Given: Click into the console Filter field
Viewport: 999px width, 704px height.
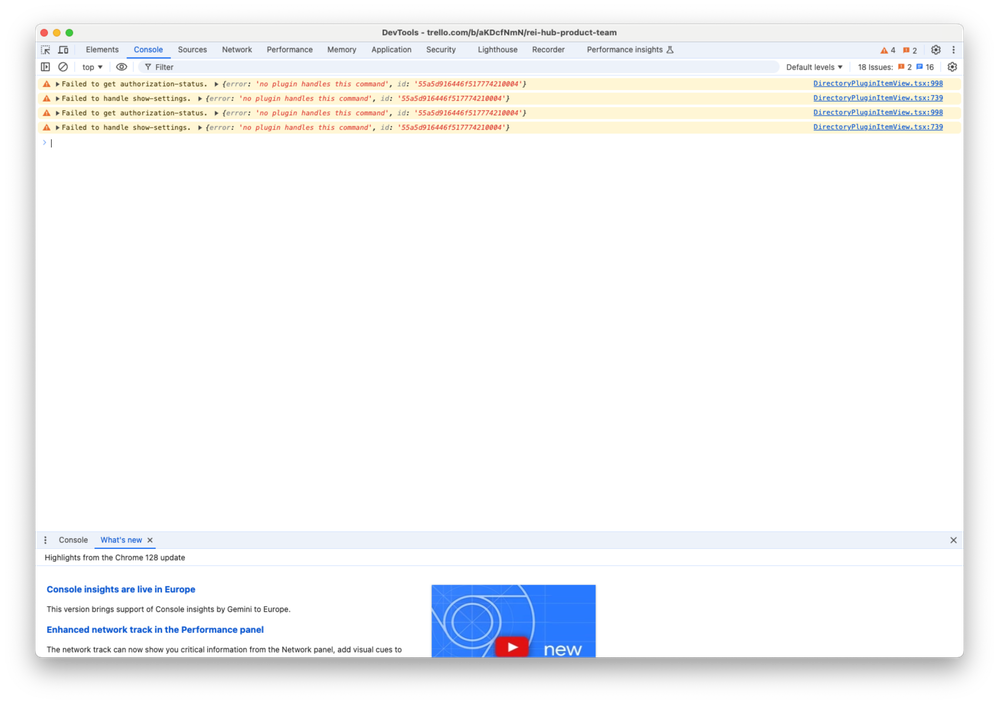Looking at the screenshot, I should coord(459,67).
